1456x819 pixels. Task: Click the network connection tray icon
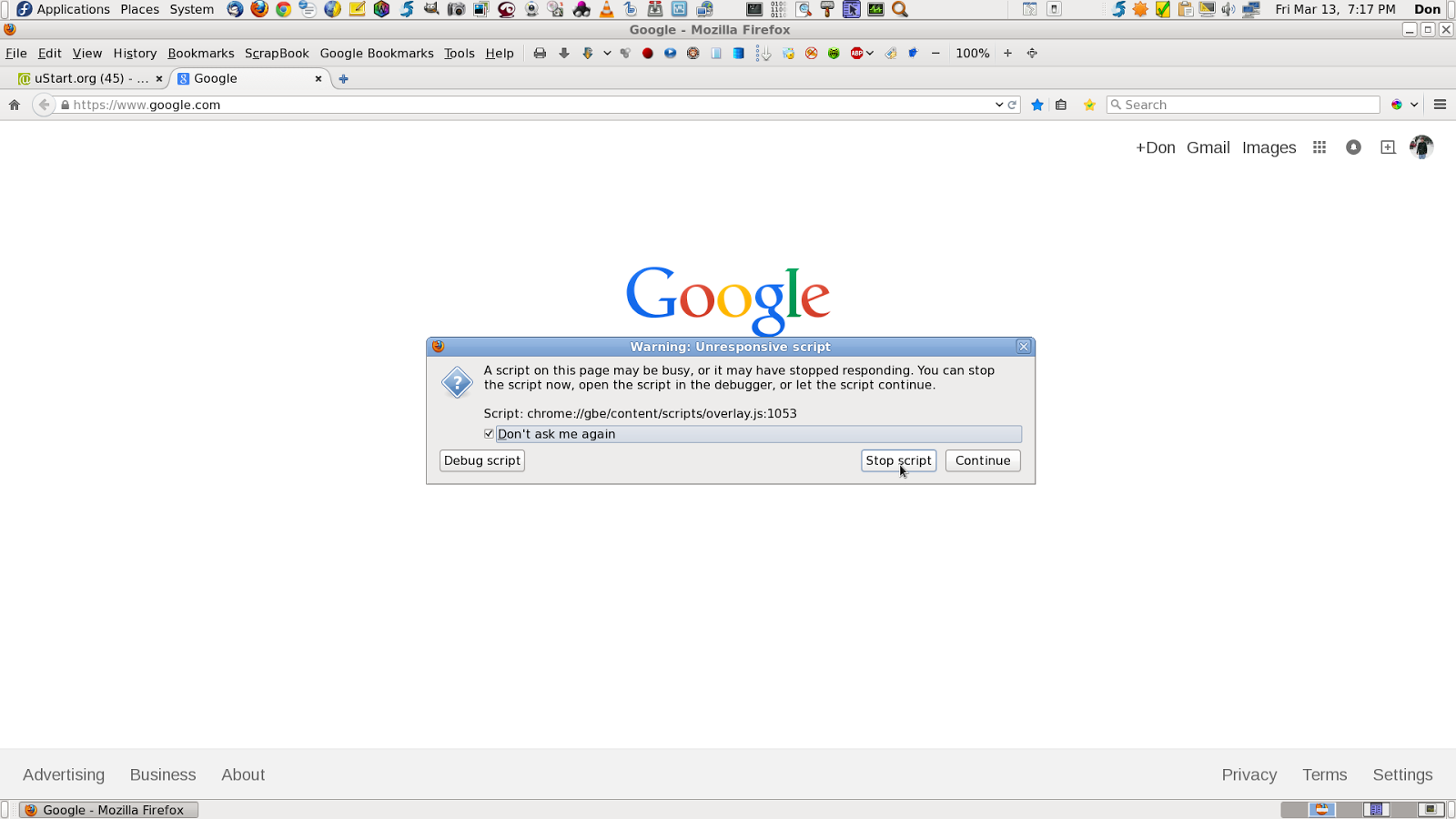1251,9
